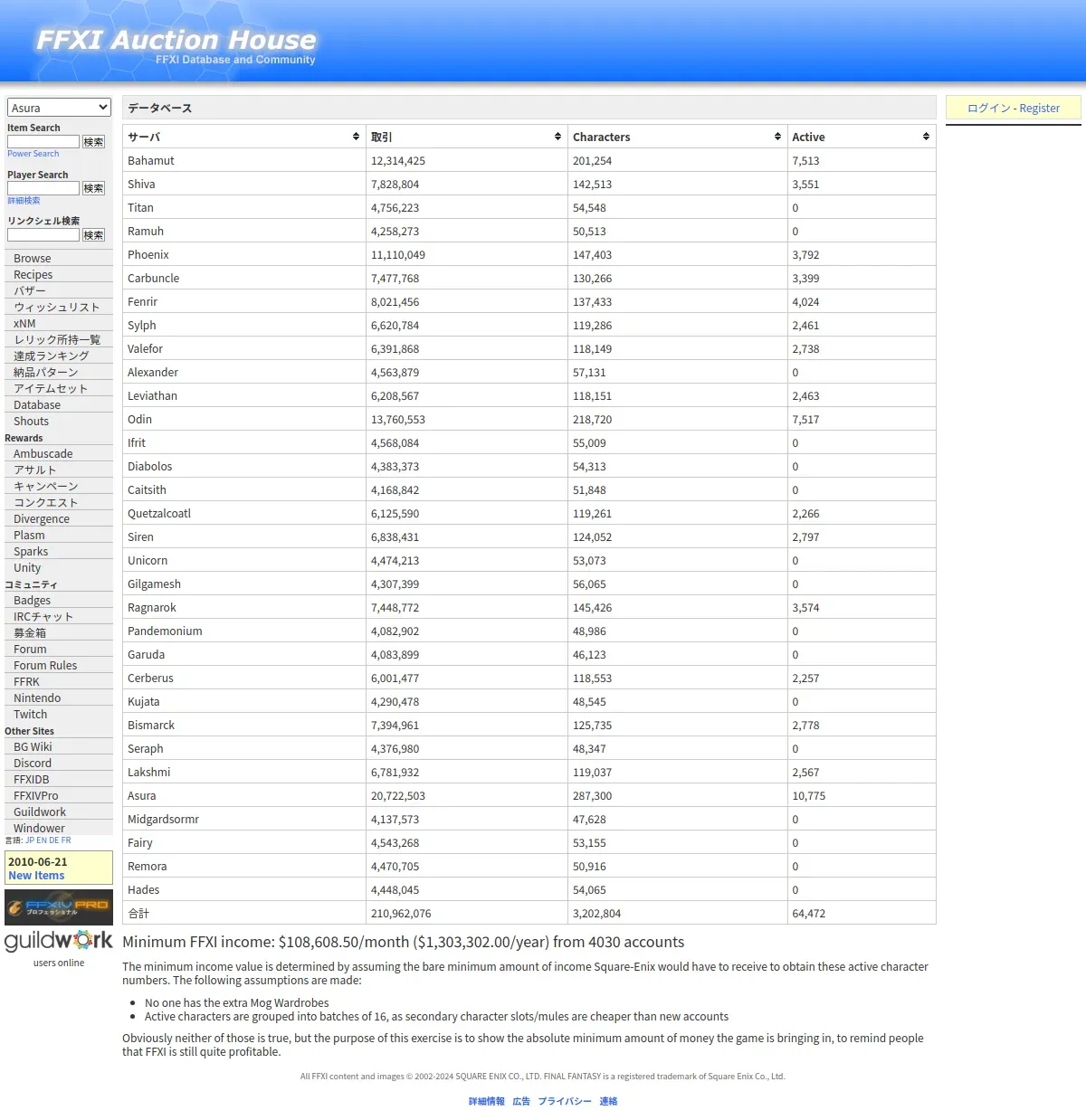Open Forum sidebar link
The width and height of the screenshot is (1086, 1120).
59,649
